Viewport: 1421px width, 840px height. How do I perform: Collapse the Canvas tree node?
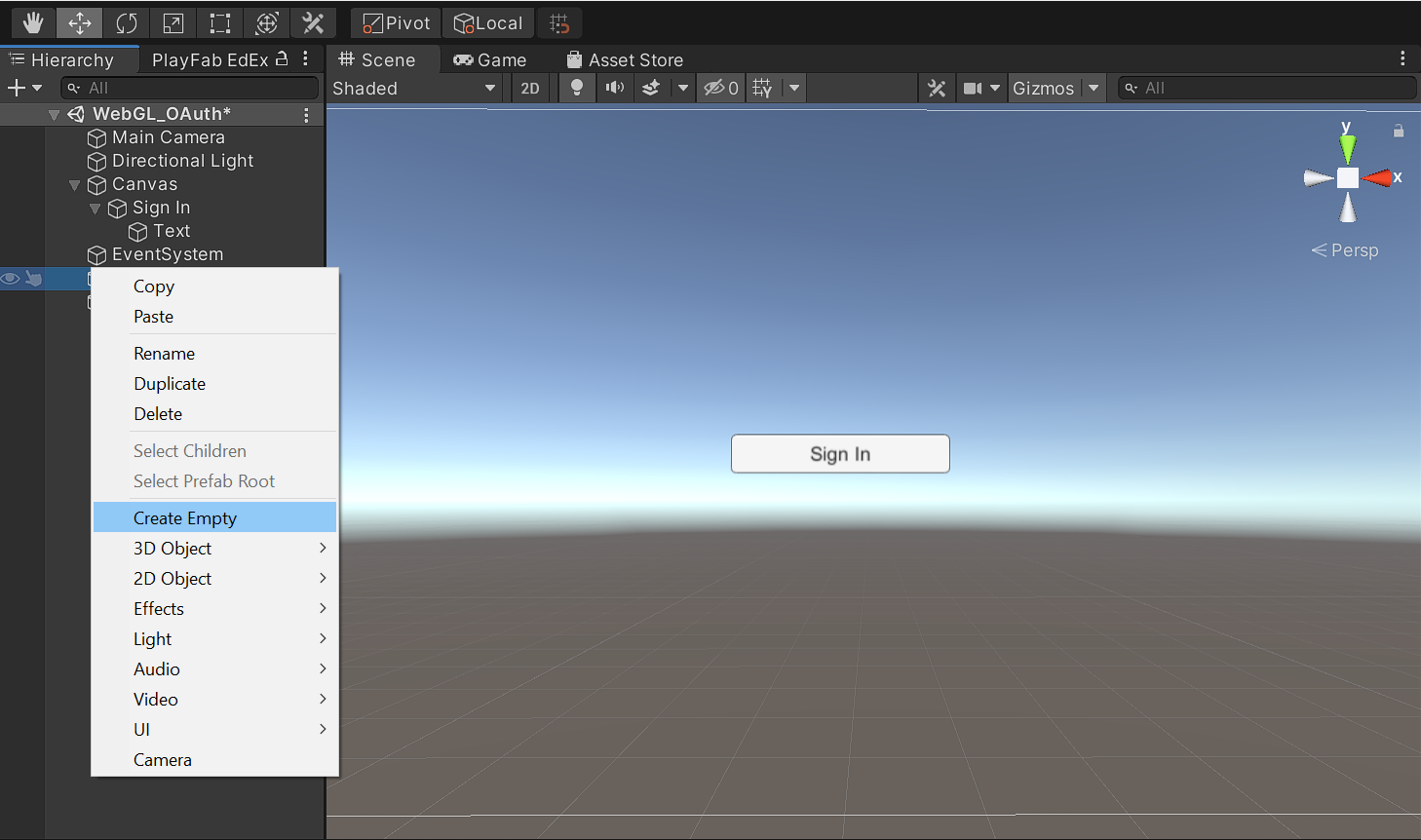(x=75, y=184)
